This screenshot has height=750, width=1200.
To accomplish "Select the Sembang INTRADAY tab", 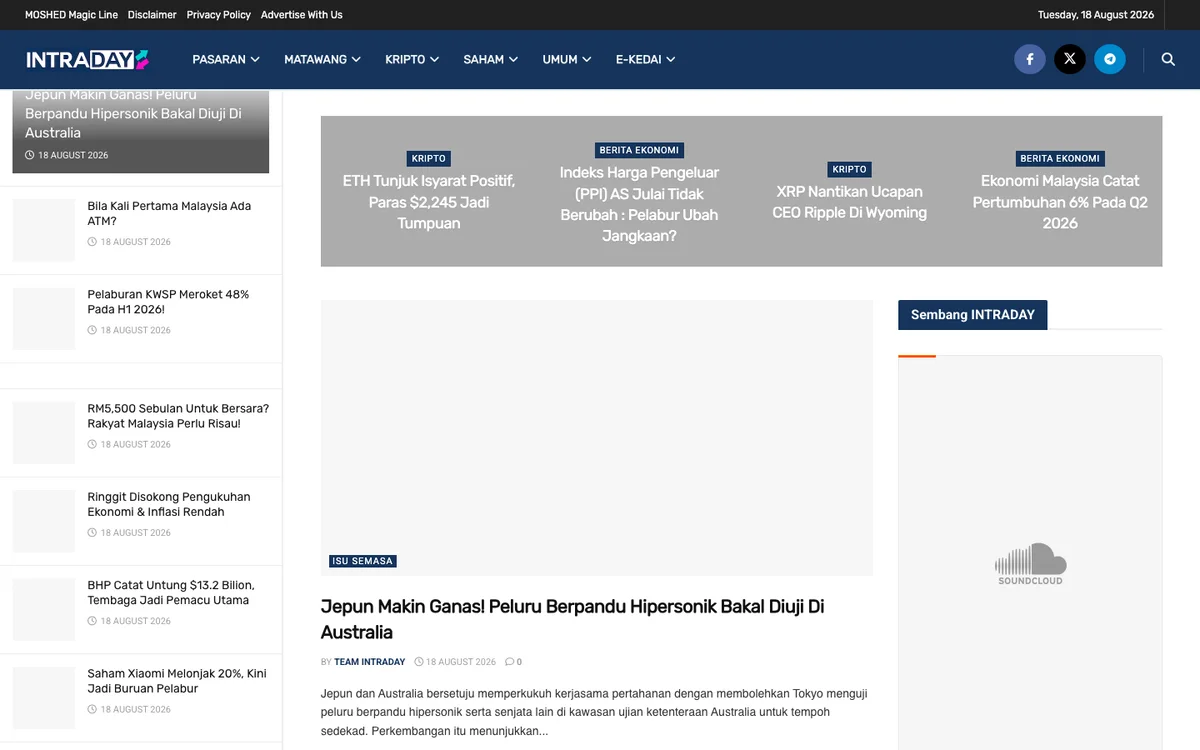I will (972, 314).
